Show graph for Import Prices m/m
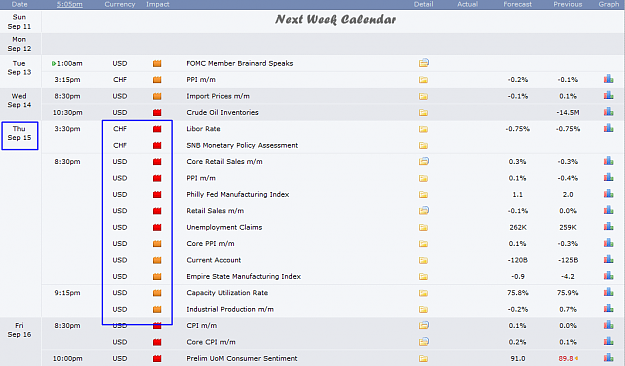 click(608, 96)
